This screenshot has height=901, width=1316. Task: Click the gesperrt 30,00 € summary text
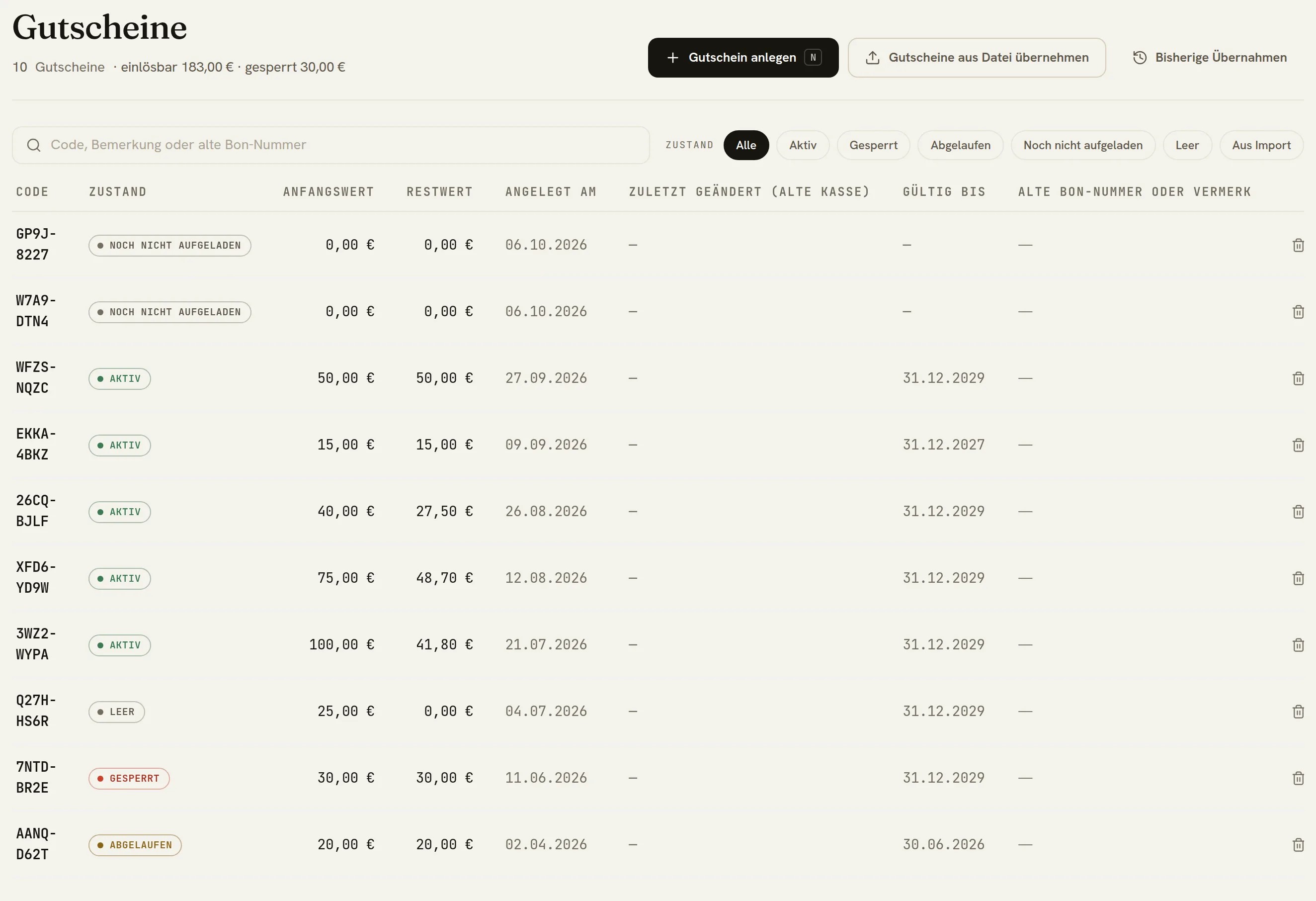295,67
